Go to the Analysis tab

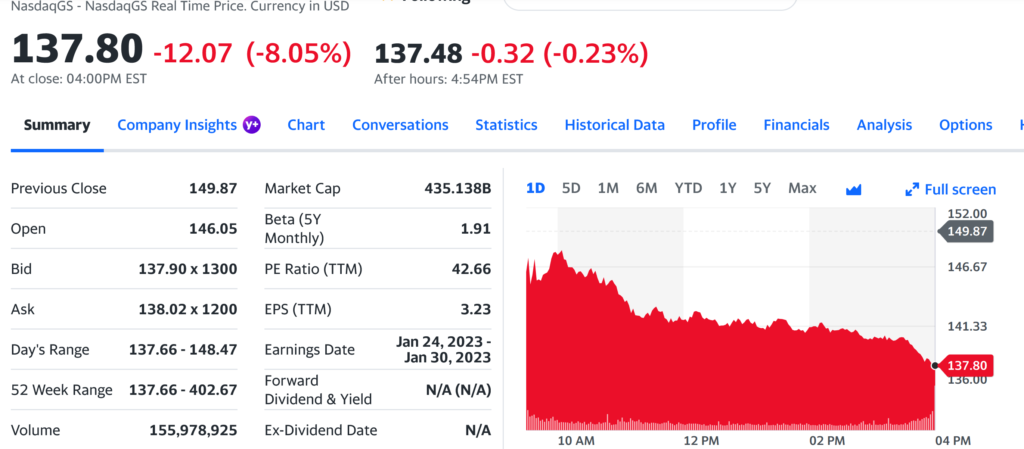884,125
